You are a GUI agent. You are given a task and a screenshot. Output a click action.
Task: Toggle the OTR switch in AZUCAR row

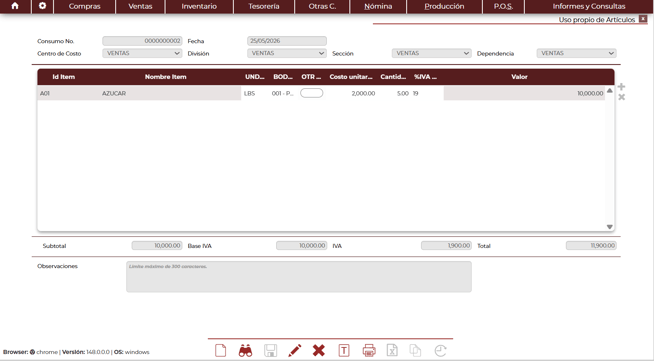pos(312,93)
